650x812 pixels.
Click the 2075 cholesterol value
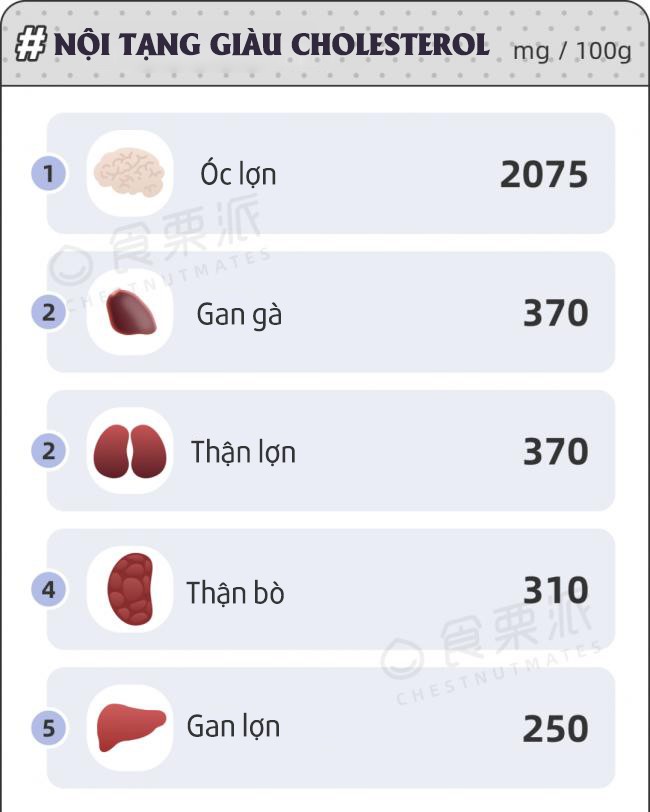[x=544, y=175]
